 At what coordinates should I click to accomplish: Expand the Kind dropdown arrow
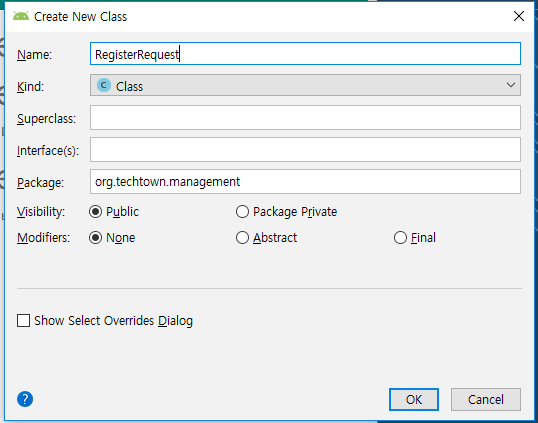[x=511, y=85]
